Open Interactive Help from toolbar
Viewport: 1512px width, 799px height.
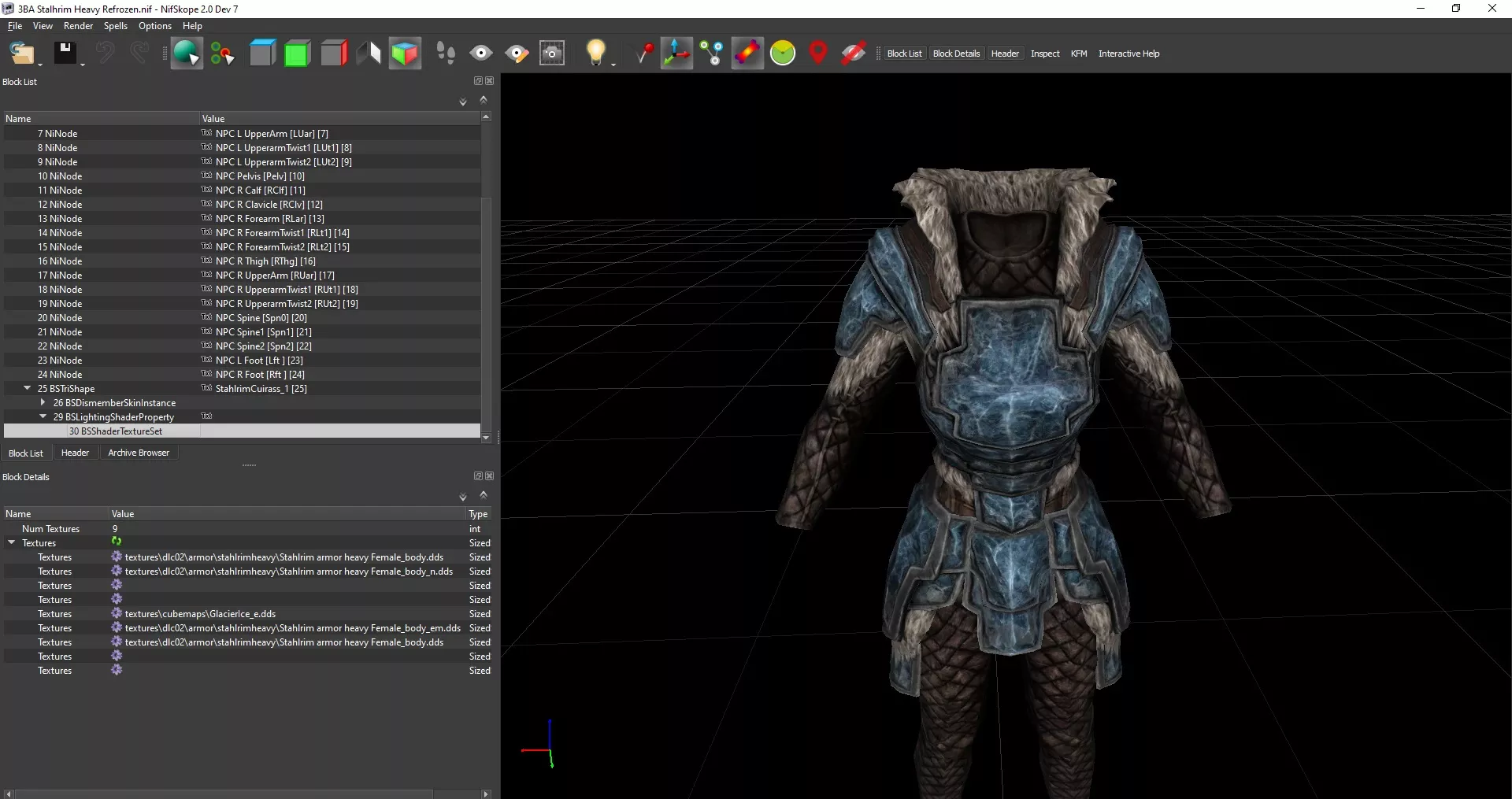[x=1128, y=54]
